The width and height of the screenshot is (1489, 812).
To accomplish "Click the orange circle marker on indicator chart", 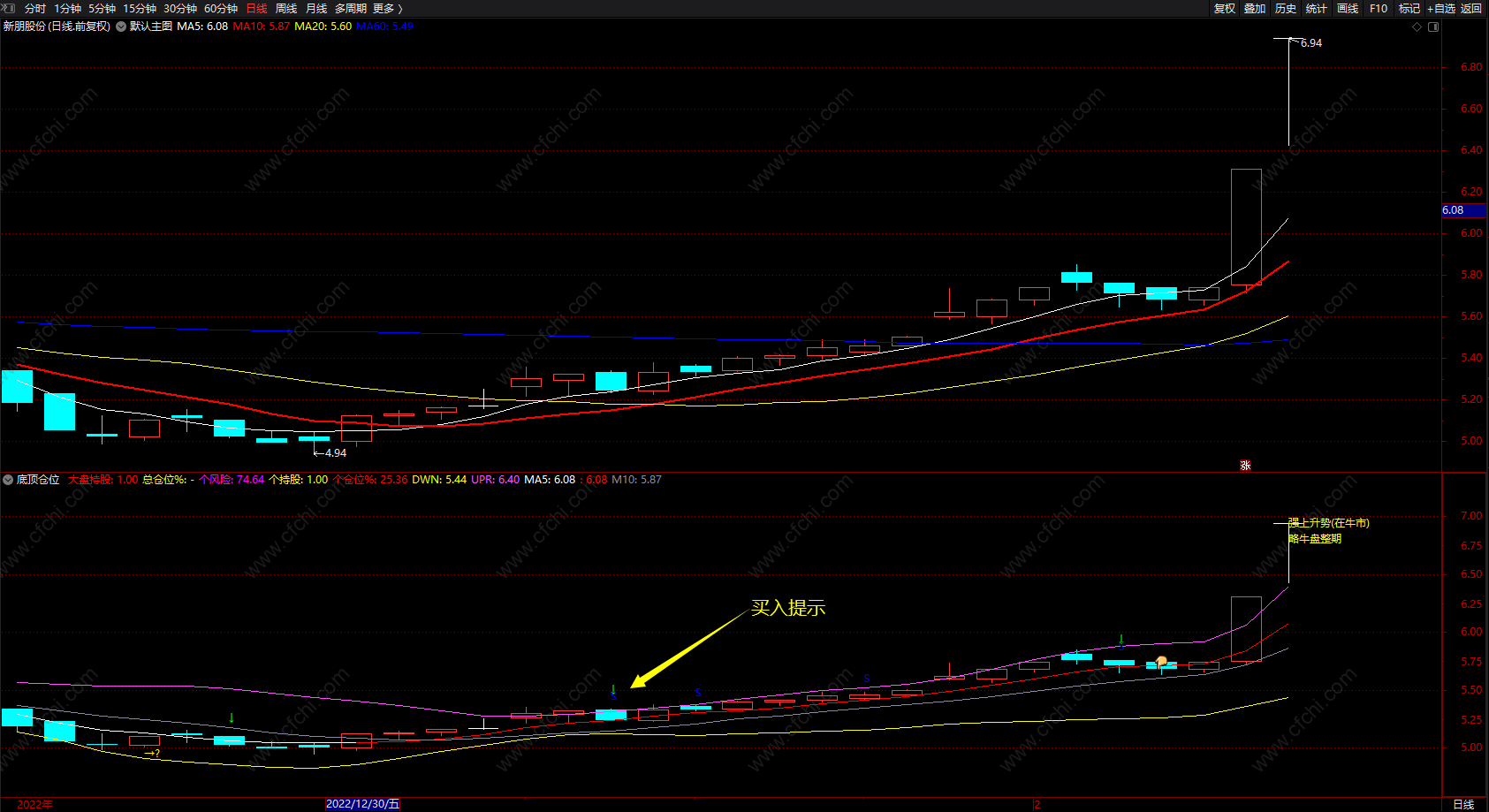I will (x=1162, y=661).
